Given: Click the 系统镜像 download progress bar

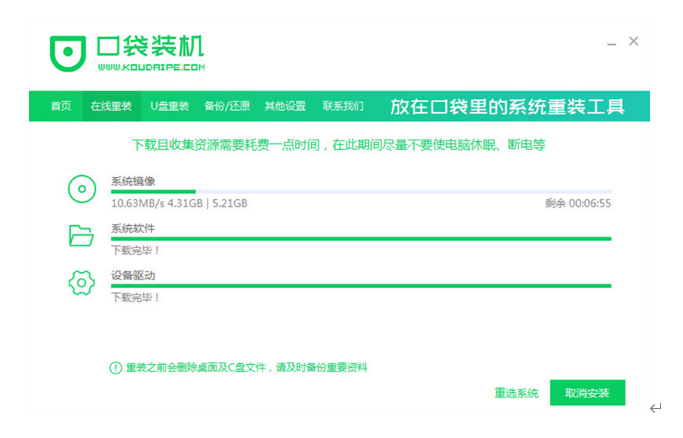Looking at the screenshot, I should (360, 191).
